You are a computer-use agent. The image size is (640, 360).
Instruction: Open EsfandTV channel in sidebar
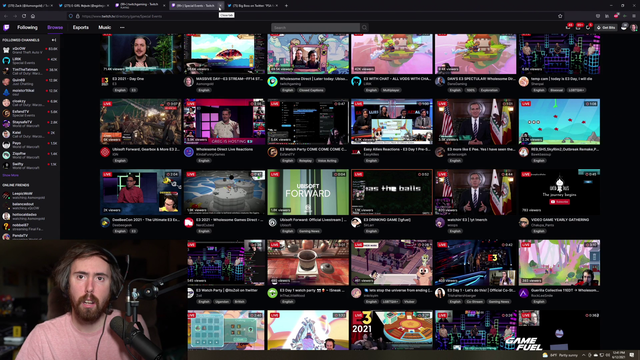(x=29, y=113)
